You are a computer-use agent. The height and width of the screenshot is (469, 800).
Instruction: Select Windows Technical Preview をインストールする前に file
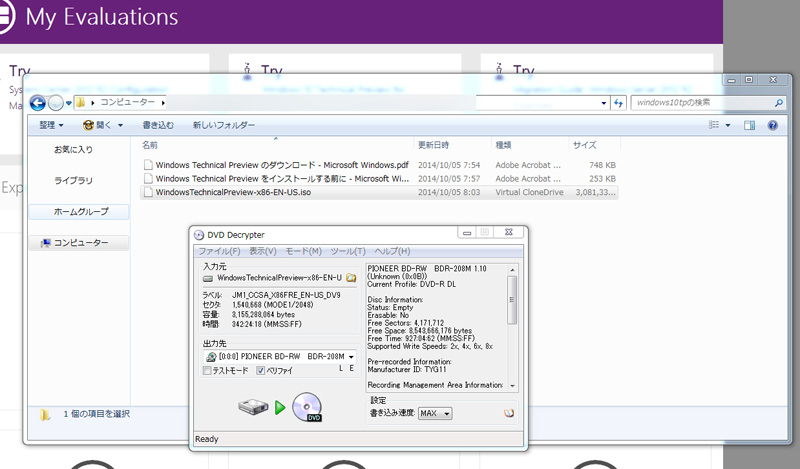pyautogui.click(x=282, y=179)
